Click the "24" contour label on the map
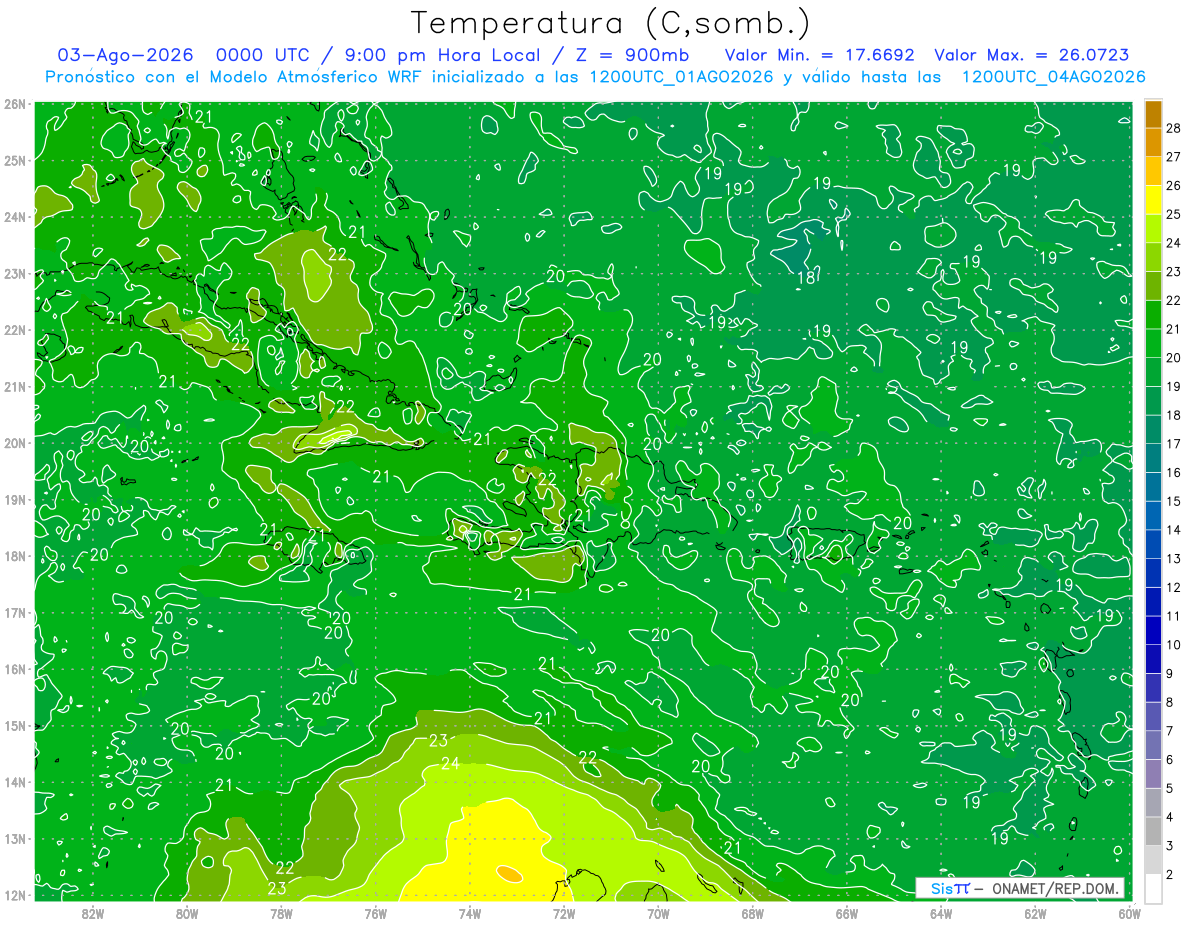The height and width of the screenshot is (927, 1200). 451,764
